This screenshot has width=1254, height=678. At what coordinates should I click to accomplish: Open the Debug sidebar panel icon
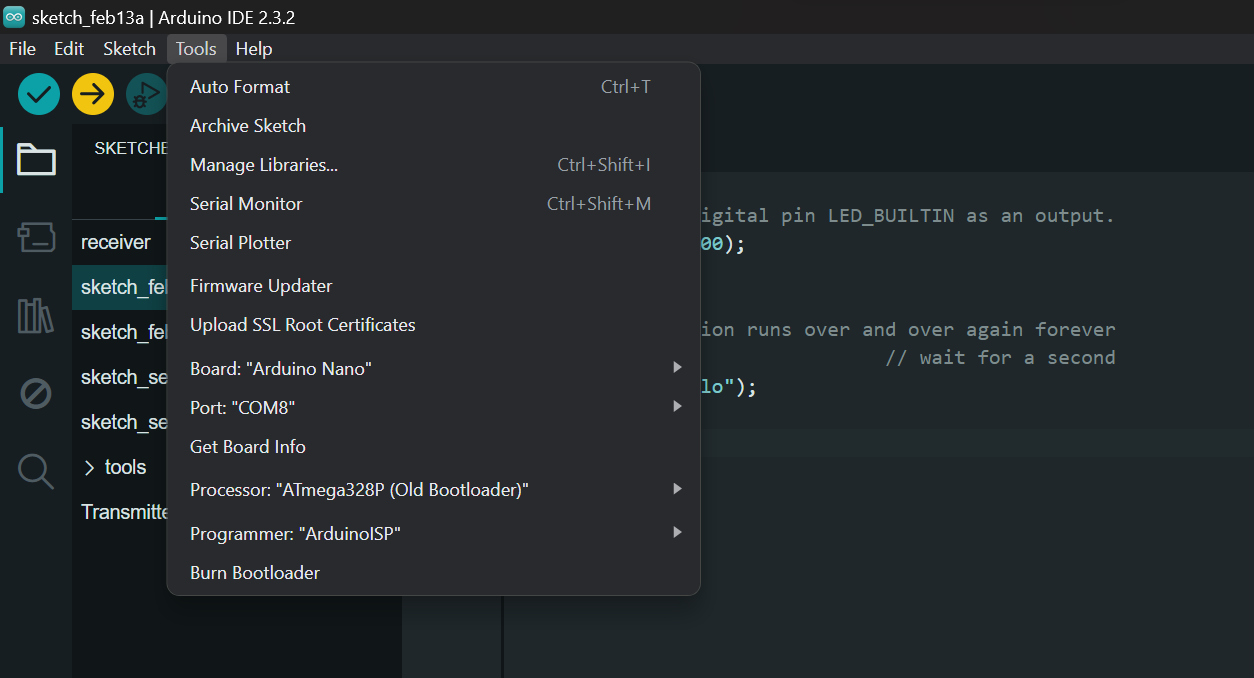pos(35,393)
